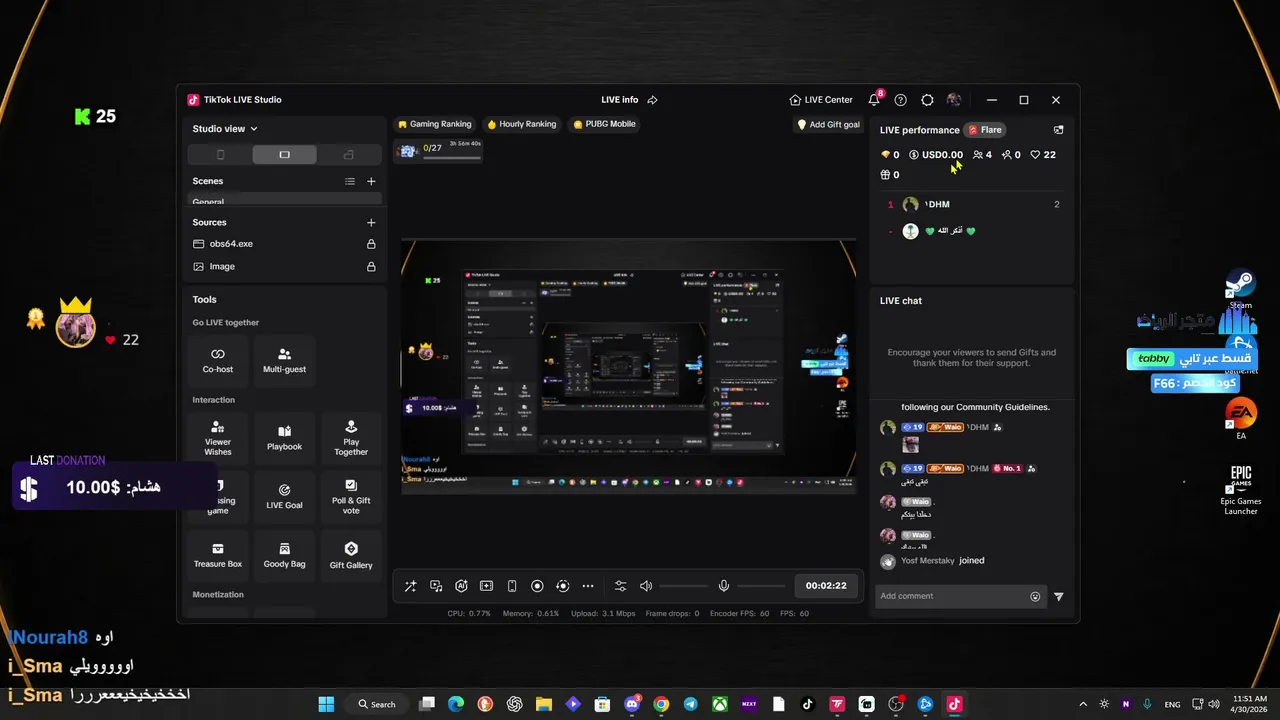Open LIVE info in title bar
This screenshot has height=720, width=1280.
(x=619, y=100)
